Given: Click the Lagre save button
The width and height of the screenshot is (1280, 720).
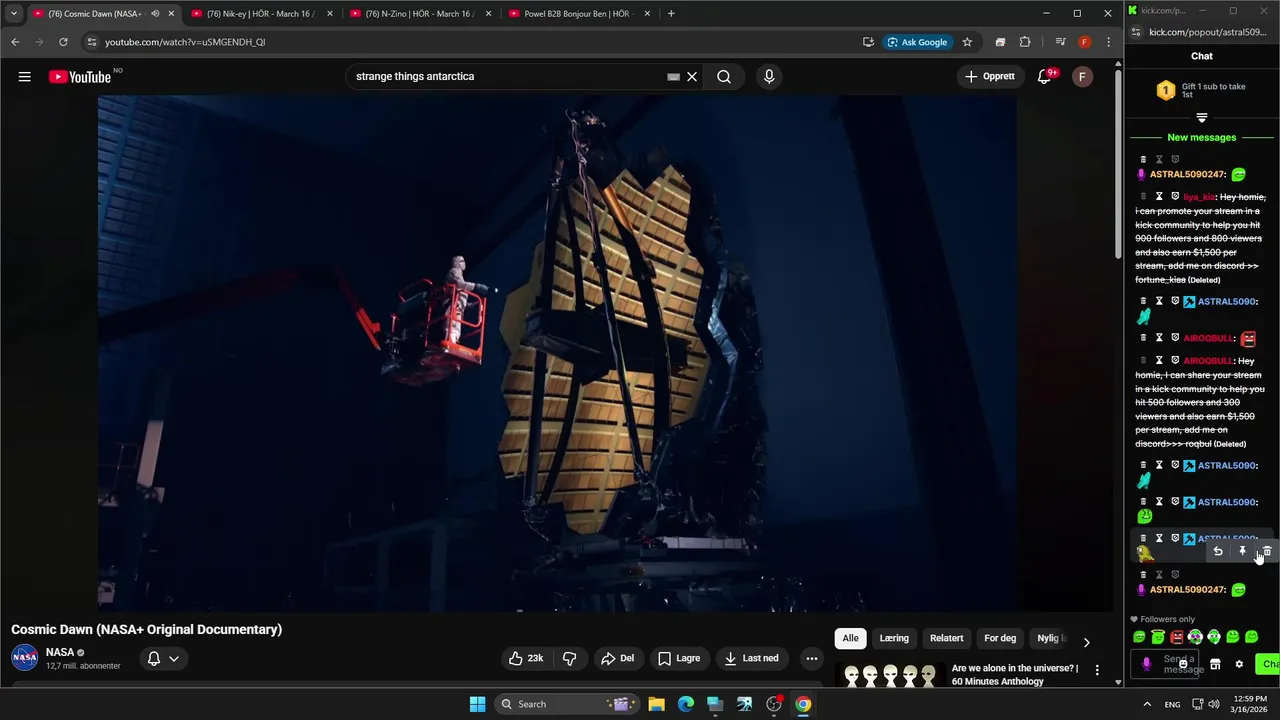Looking at the screenshot, I should click(x=679, y=658).
